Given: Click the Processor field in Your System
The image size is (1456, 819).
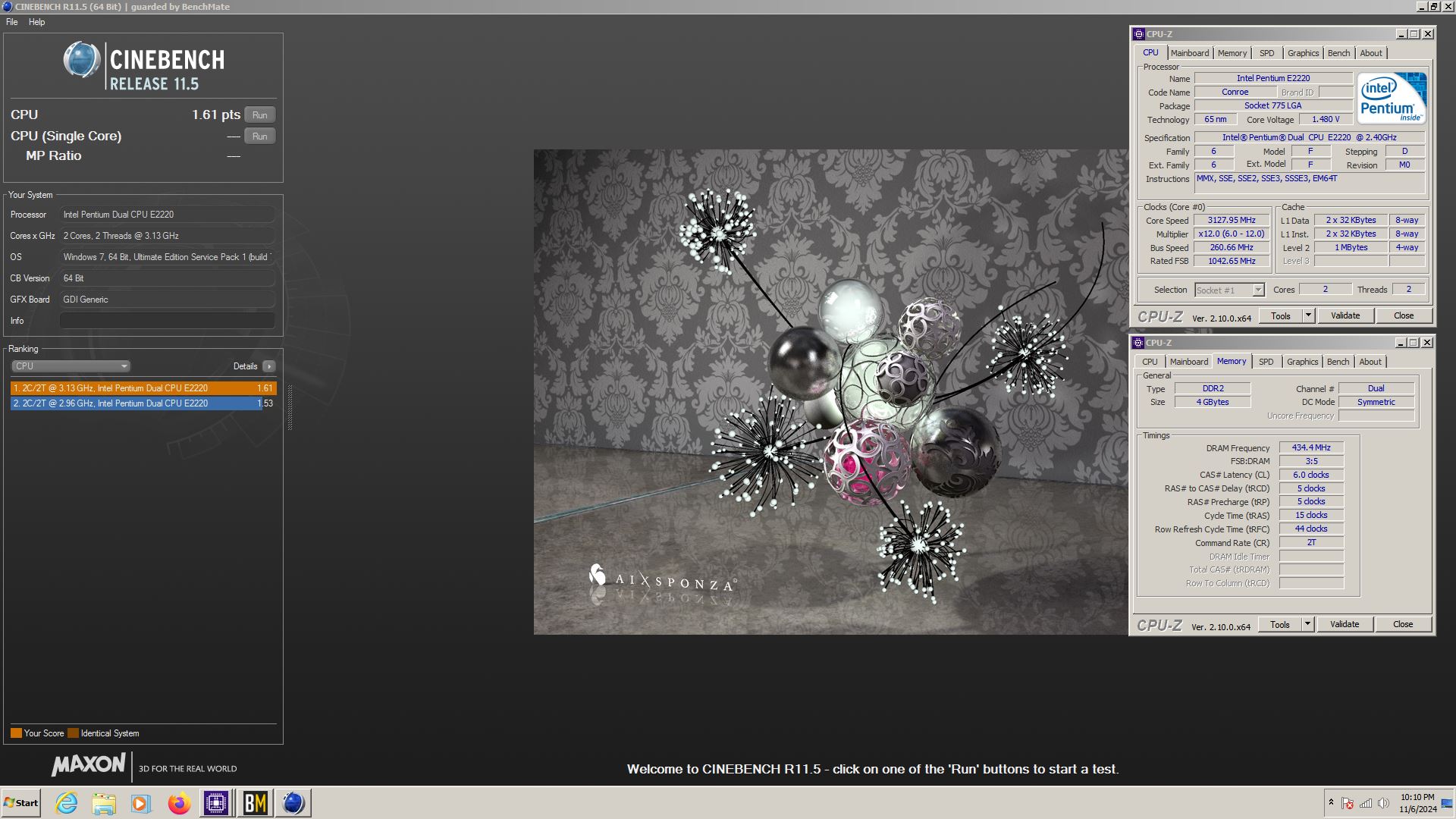Looking at the screenshot, I should (x=167, y=215).
